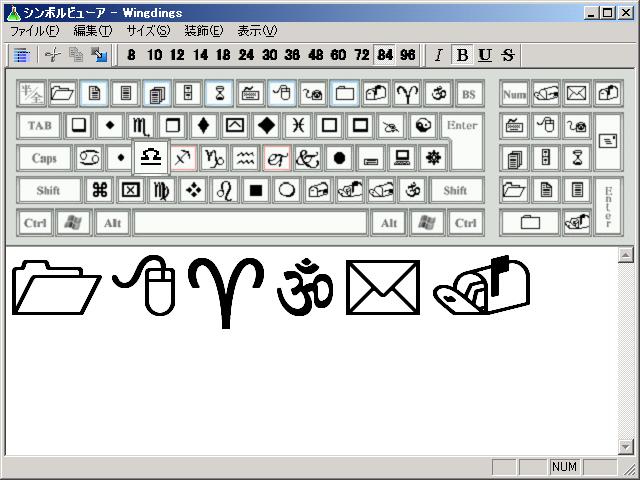Toggle the Caps key
The height and width of the screenshot is (480, 640).
click(44, 158)
